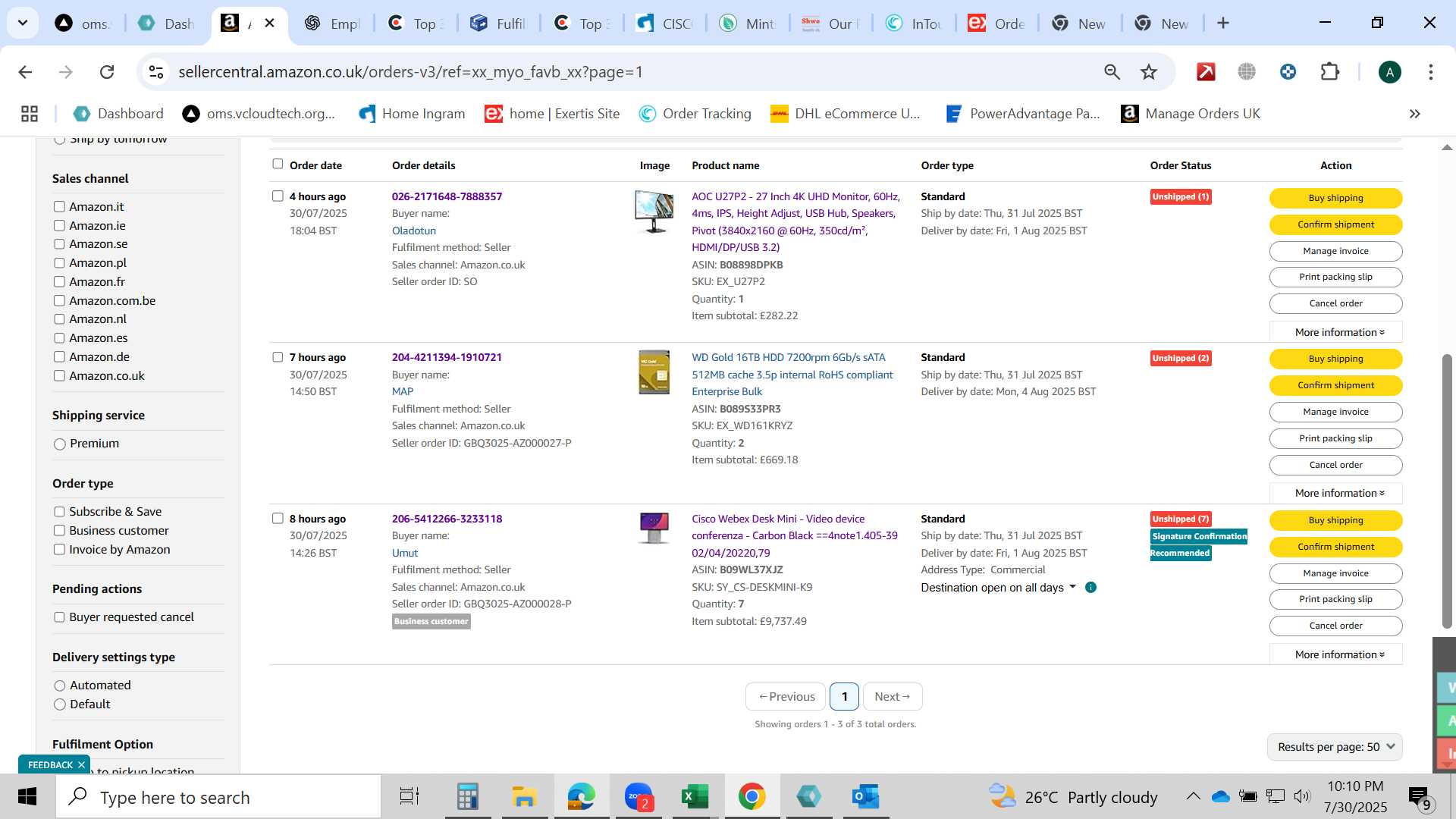Tick the Amazon.co.uk sales channel checkbox
Viewport: 1456px width, 819px height.
point(59,375)
